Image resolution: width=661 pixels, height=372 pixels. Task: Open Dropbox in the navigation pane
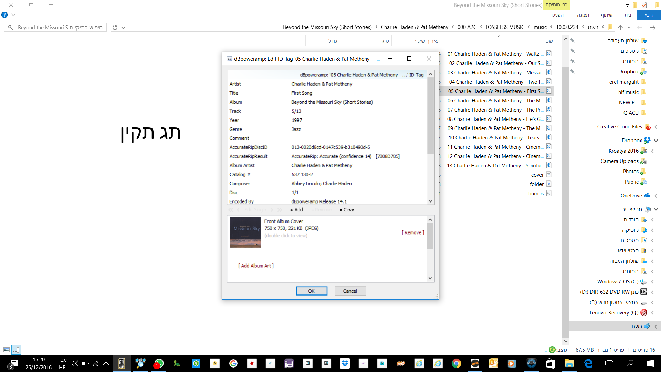(636, 140)
